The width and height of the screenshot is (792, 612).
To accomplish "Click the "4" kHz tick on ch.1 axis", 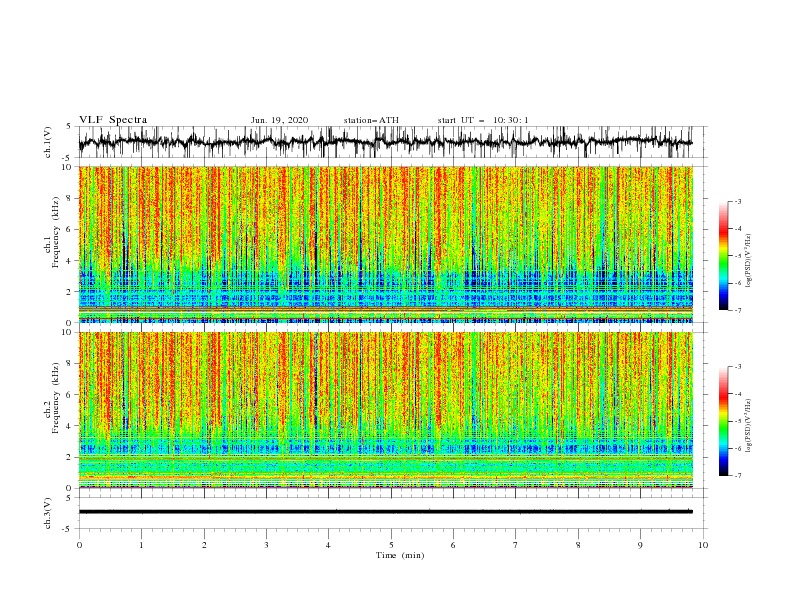I will click(70, 261).
